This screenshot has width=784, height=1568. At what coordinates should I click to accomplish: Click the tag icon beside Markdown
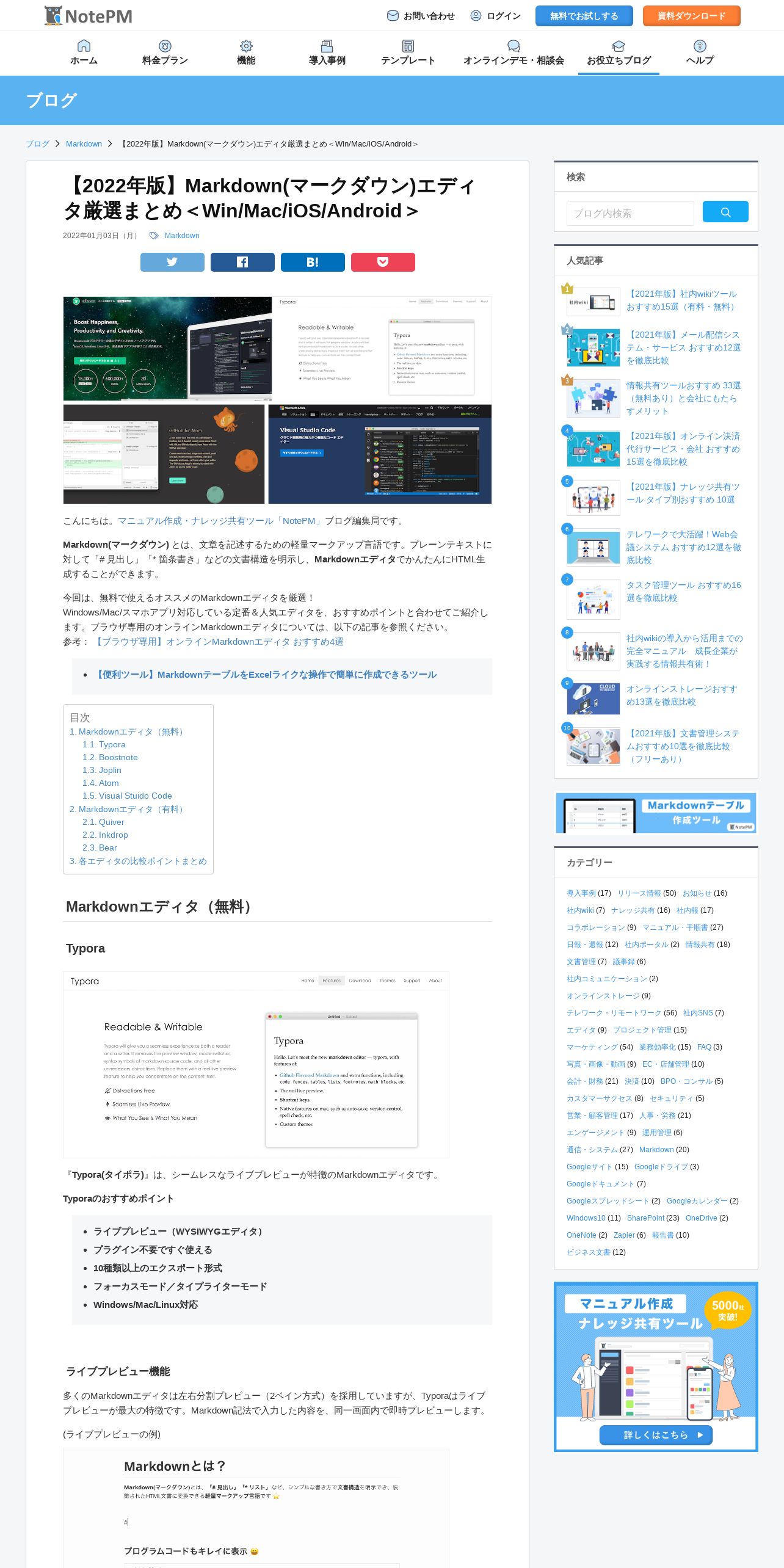click(154, 236)
